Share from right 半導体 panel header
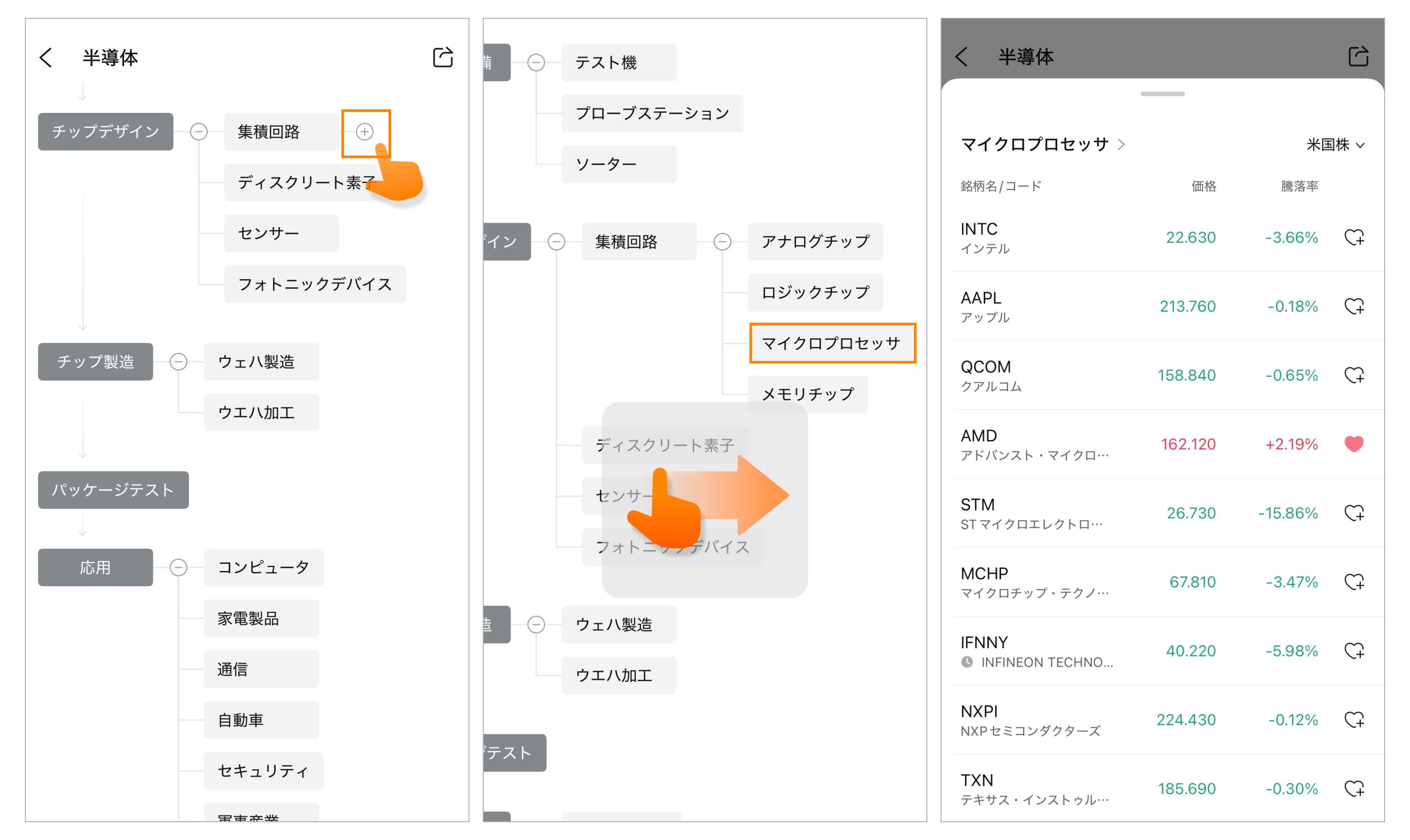The width and height of the screenshot is (1410, 840). [1358, 56]
